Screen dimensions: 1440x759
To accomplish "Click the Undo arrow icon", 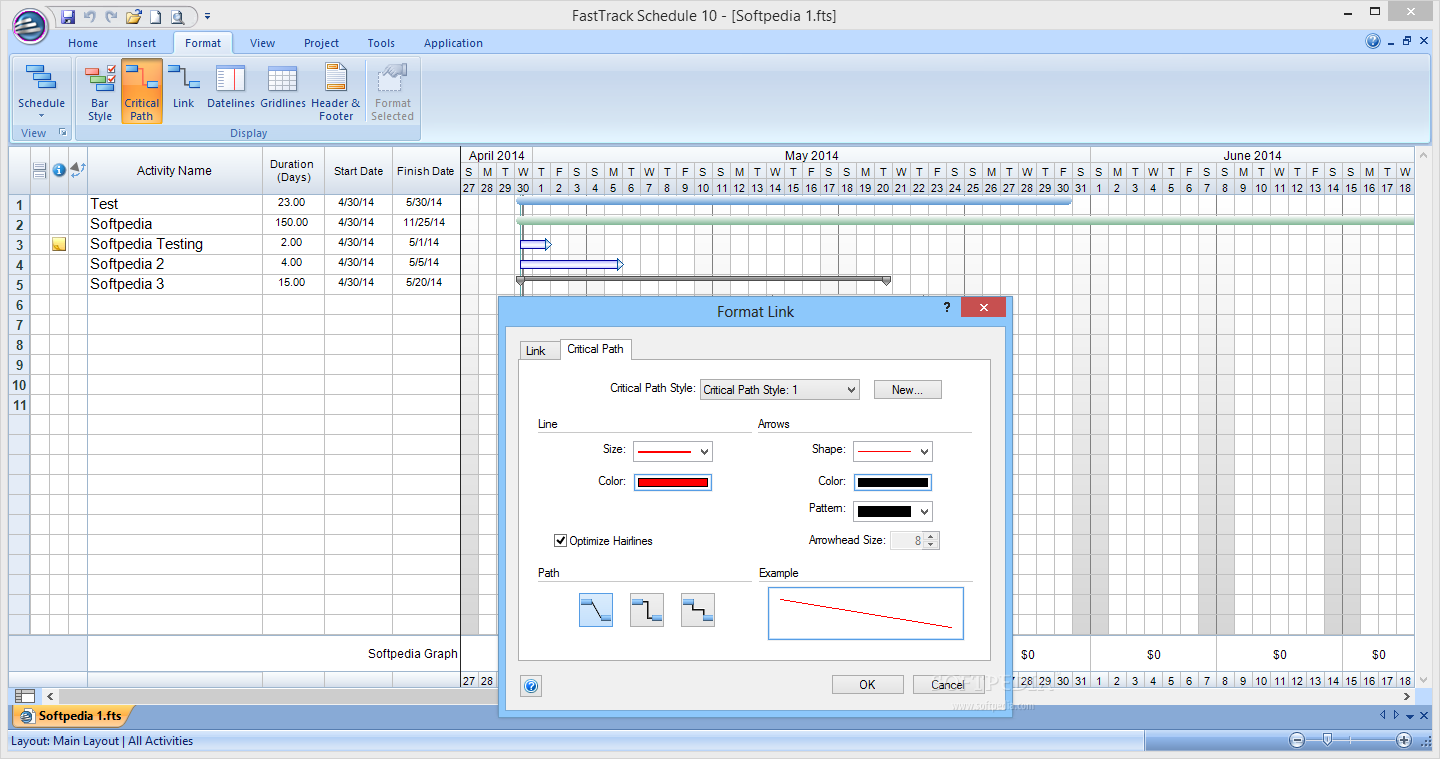I will 90,16.
